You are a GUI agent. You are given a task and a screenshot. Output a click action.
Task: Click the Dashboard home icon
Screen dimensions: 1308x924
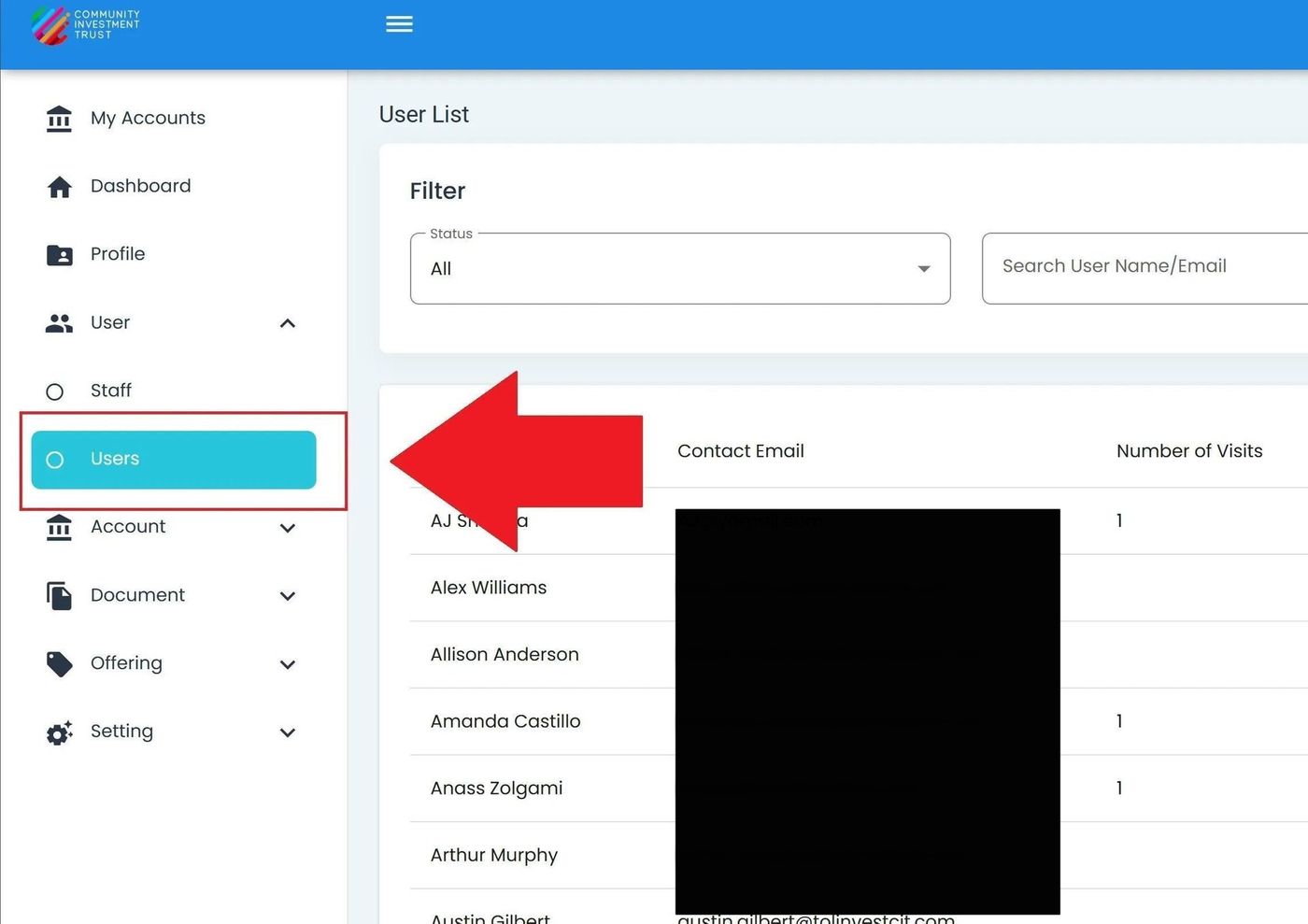(59, 187)
